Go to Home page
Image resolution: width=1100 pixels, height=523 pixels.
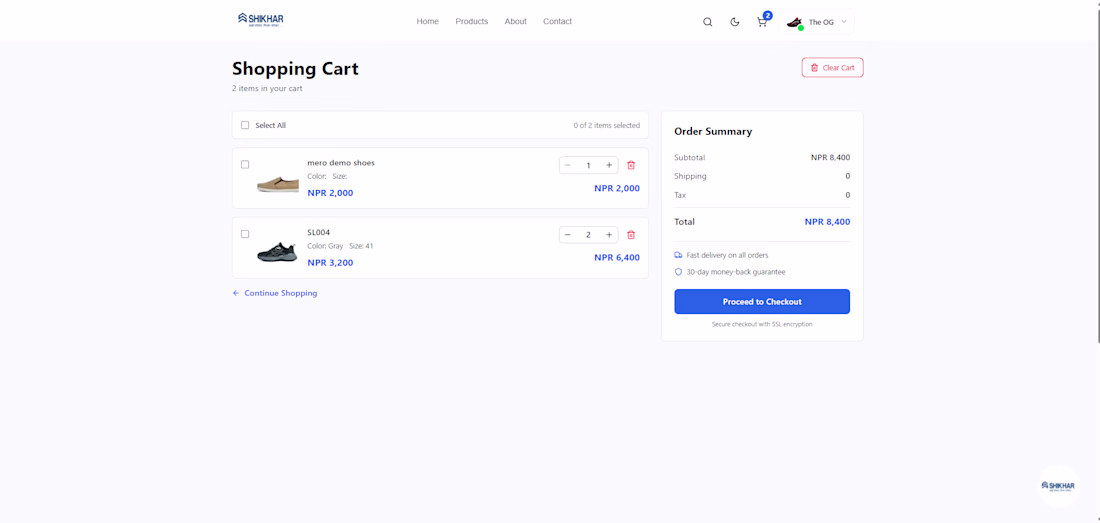tap(427, 22)
